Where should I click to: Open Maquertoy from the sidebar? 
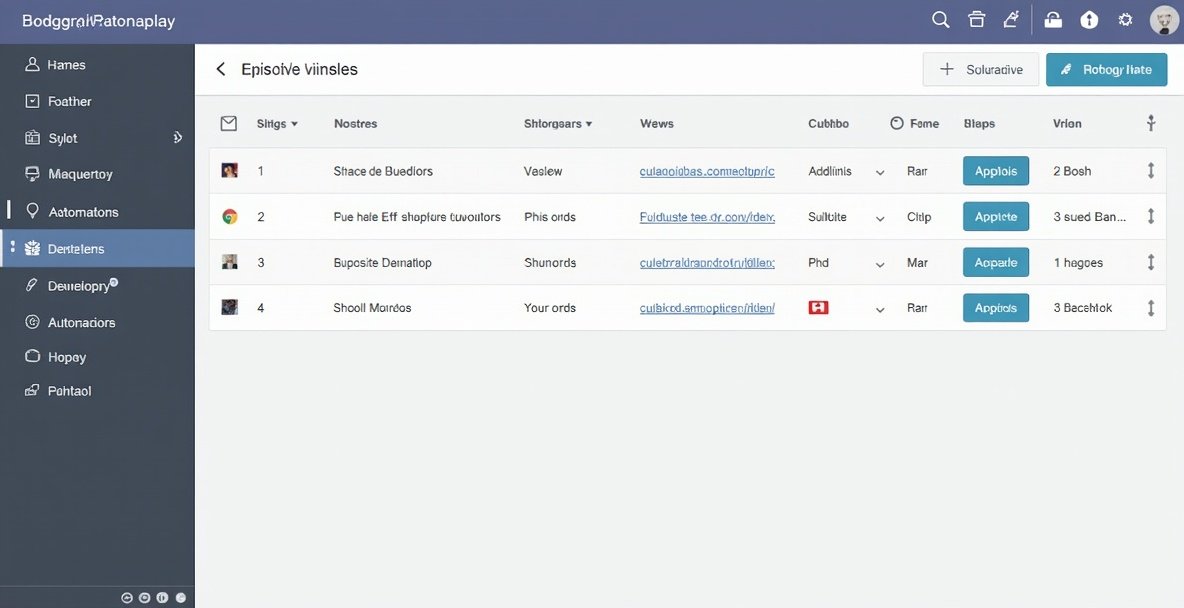click(80, 174)
